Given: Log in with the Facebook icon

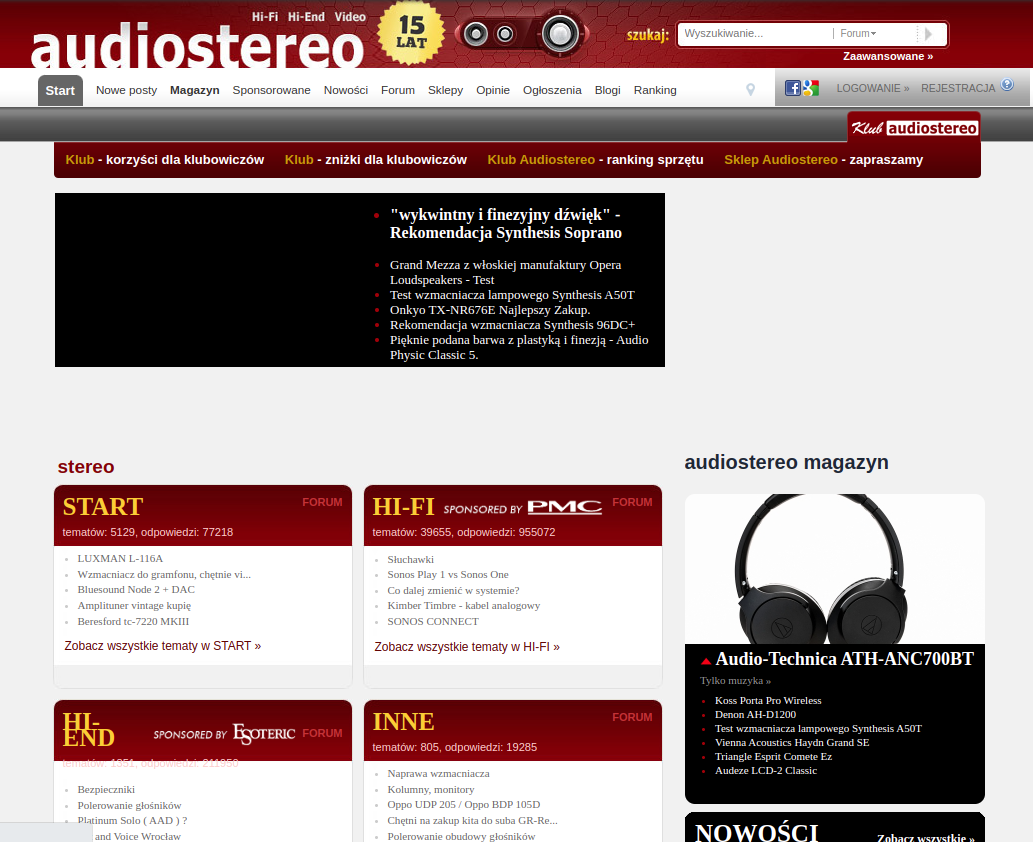Looking at the screenshot, I should (x=793, y=88).
